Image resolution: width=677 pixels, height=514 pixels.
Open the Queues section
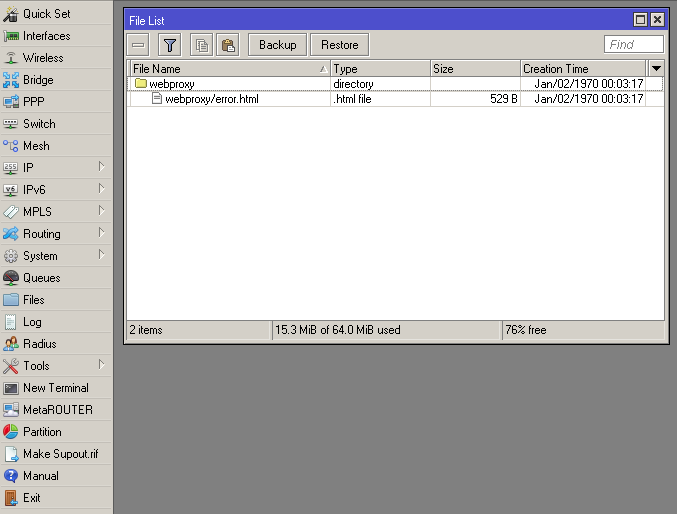[x=56, y=278]
